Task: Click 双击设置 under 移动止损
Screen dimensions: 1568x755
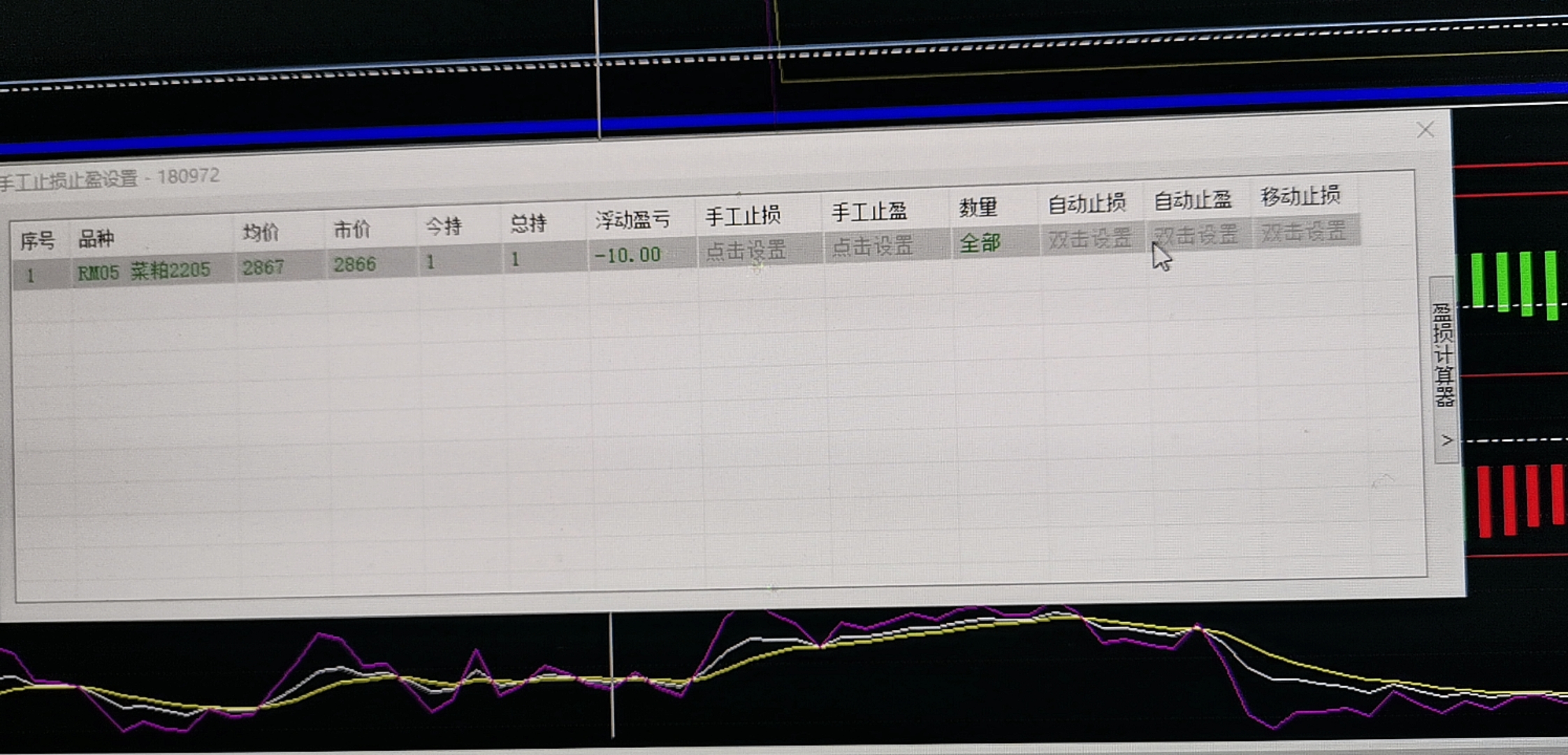Action: click(x=1303, y=231)
